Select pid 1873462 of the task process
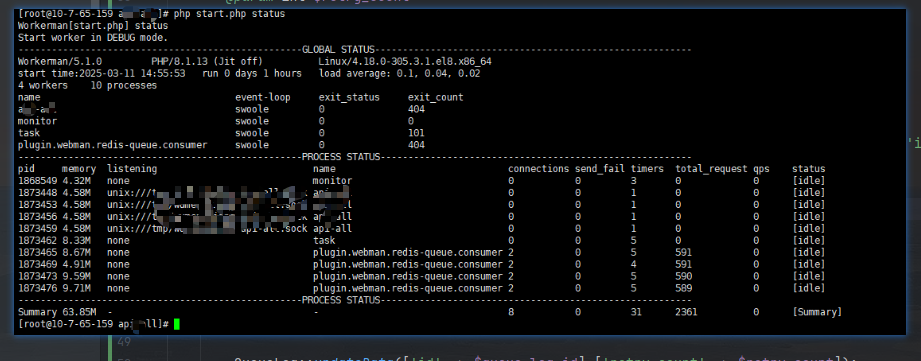 tap(38, 241)
